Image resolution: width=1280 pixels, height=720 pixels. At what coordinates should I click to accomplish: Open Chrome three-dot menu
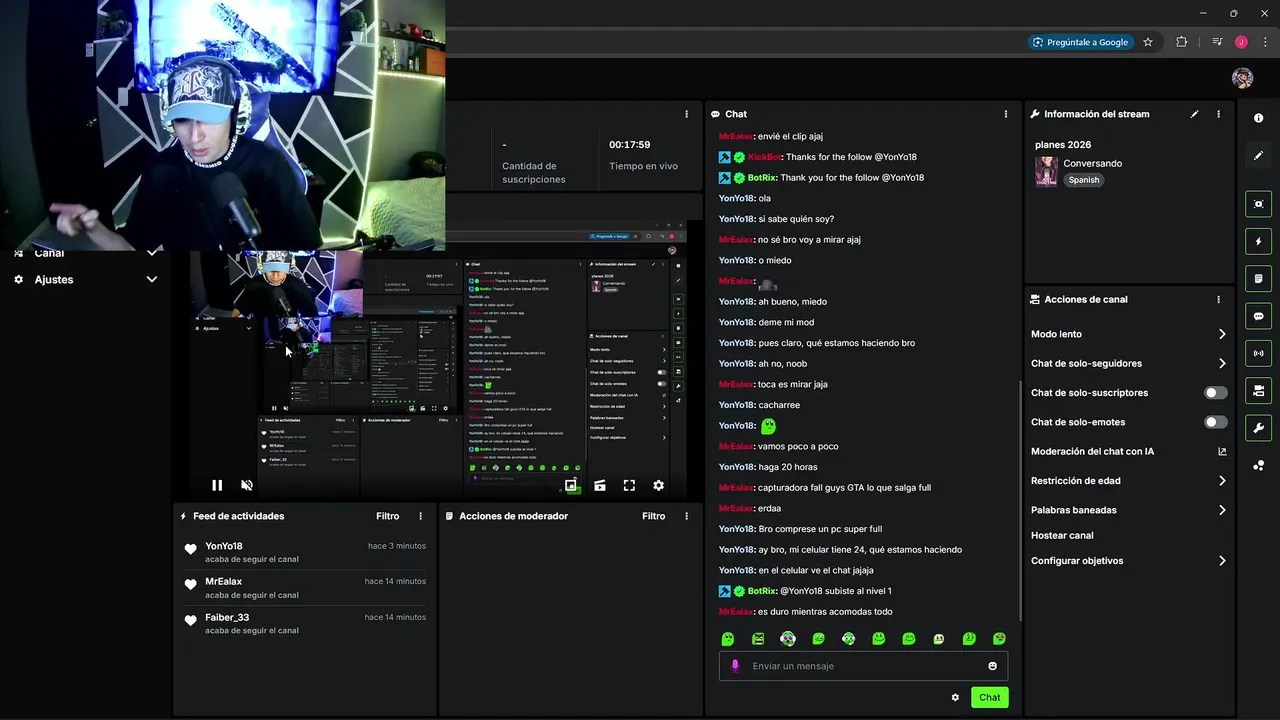(x=1265, y=42)
